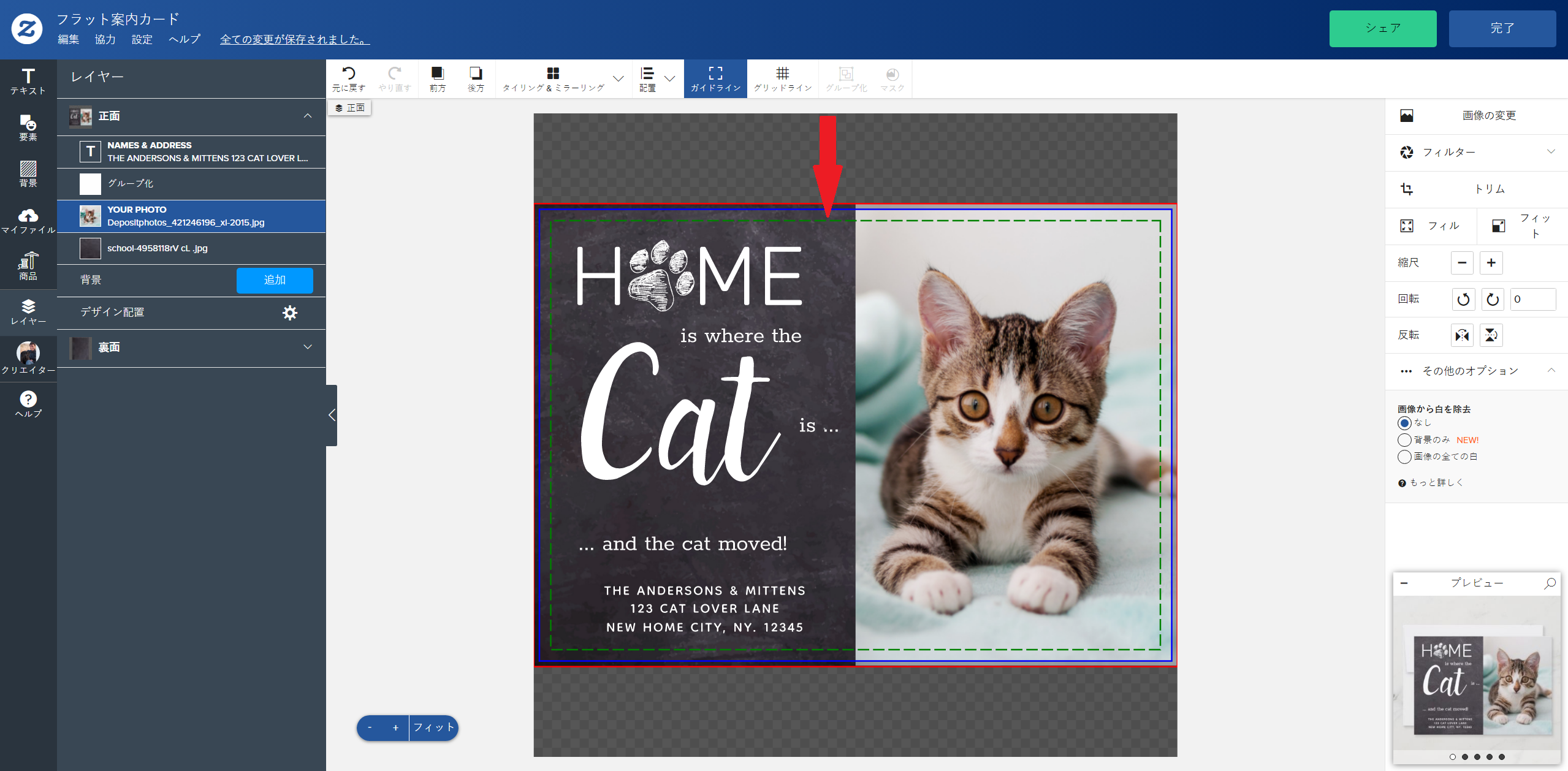Screen dimensions: 1568x771
Task: Open the マイファイル upload panel
Action: click(x=28, y=221)
